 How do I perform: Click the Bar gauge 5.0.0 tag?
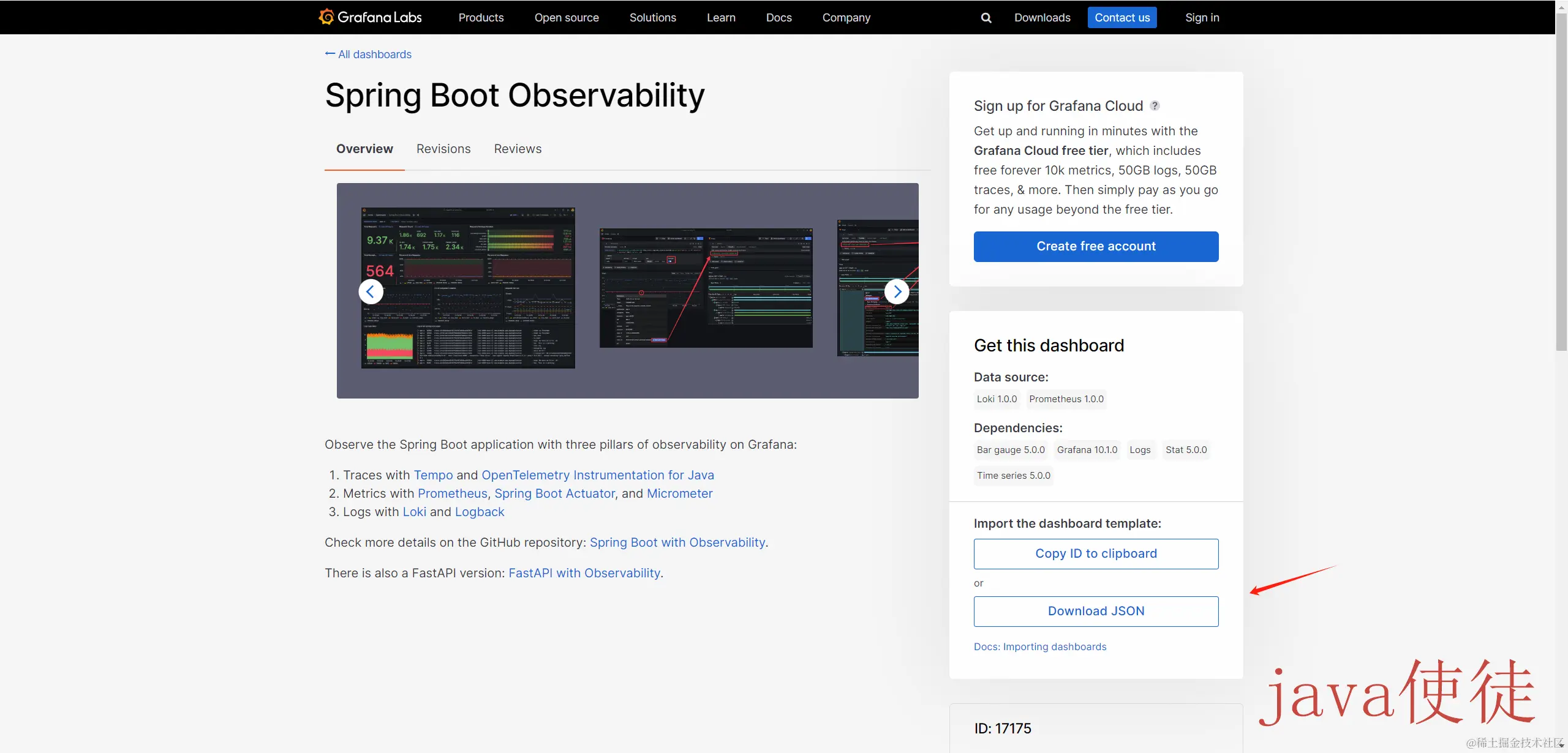coord(1011,450)
